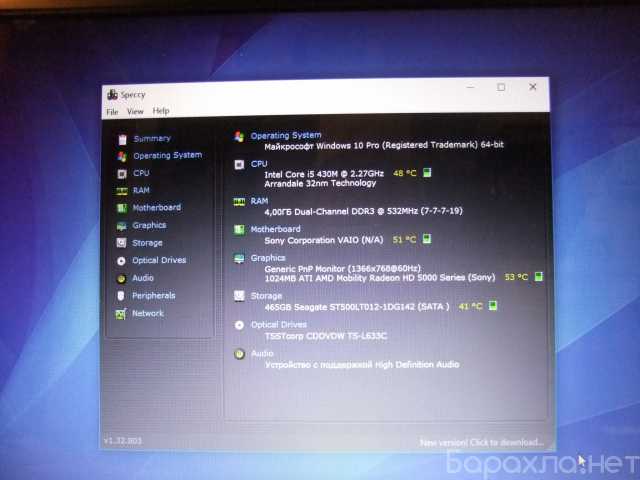The height and width of the screenshot is (480, 640).
Task: Open the View menu
Action: coord(135,111)
